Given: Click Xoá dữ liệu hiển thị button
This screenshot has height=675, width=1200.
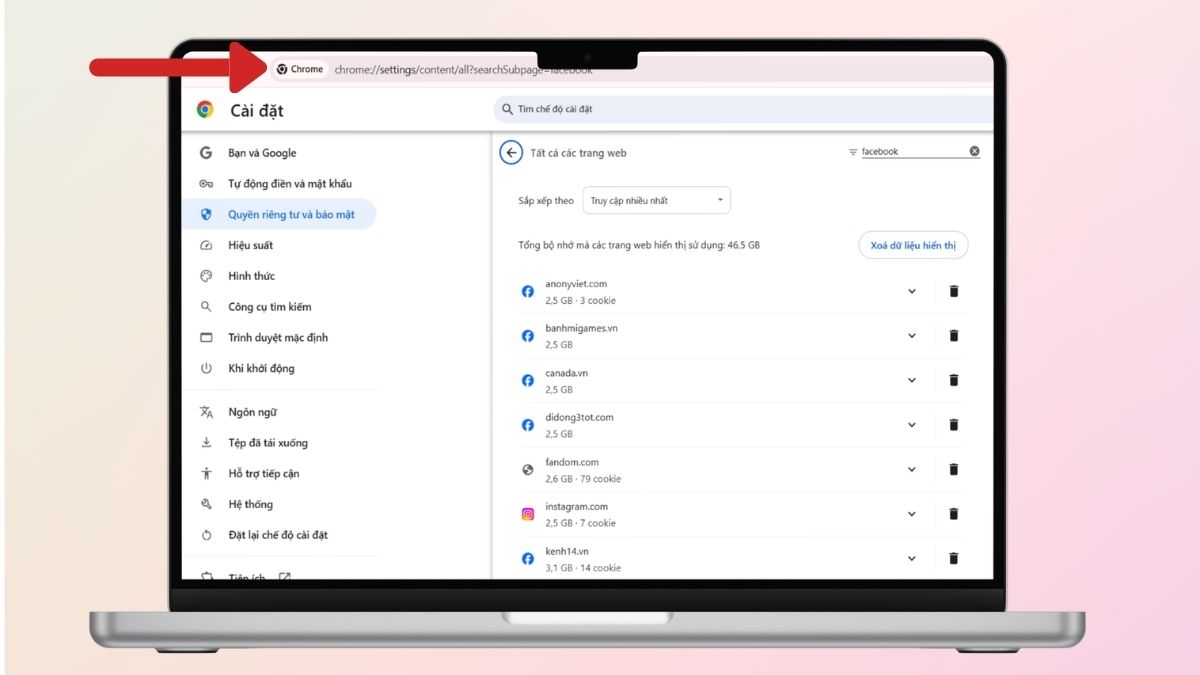Looking at the screenshot, I should coord(913,245).
